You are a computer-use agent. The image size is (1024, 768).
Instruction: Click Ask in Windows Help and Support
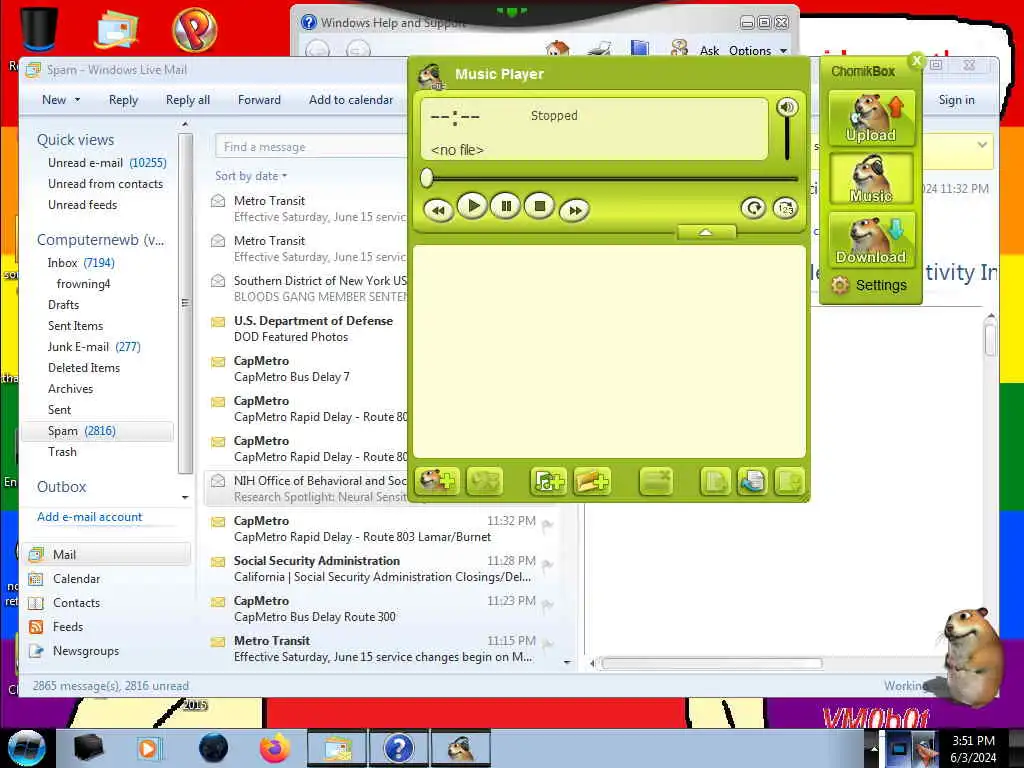coord(709,50)
